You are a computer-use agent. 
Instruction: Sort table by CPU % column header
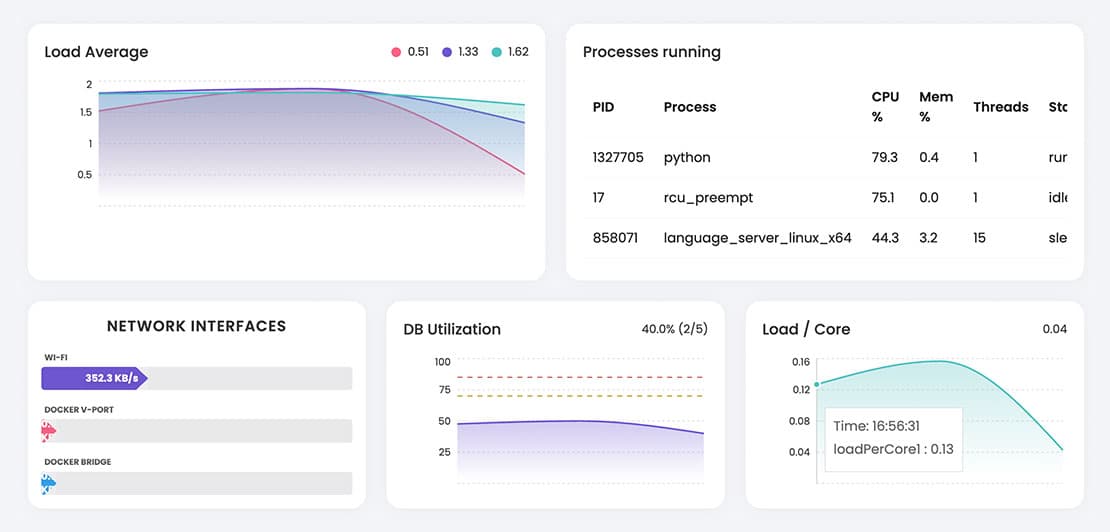coord(885,107)
